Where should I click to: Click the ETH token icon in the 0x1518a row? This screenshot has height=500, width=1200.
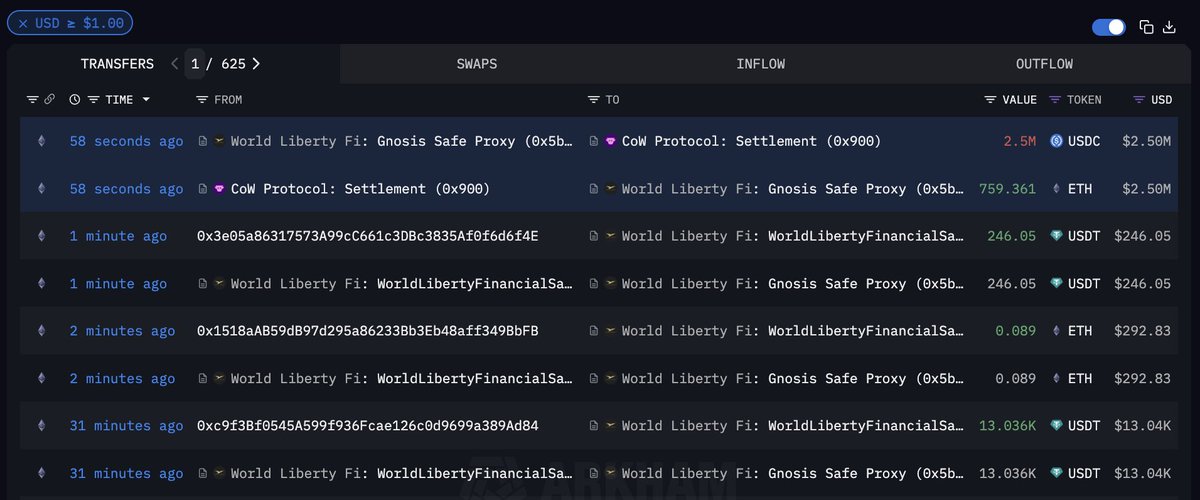pos(1056,331)
